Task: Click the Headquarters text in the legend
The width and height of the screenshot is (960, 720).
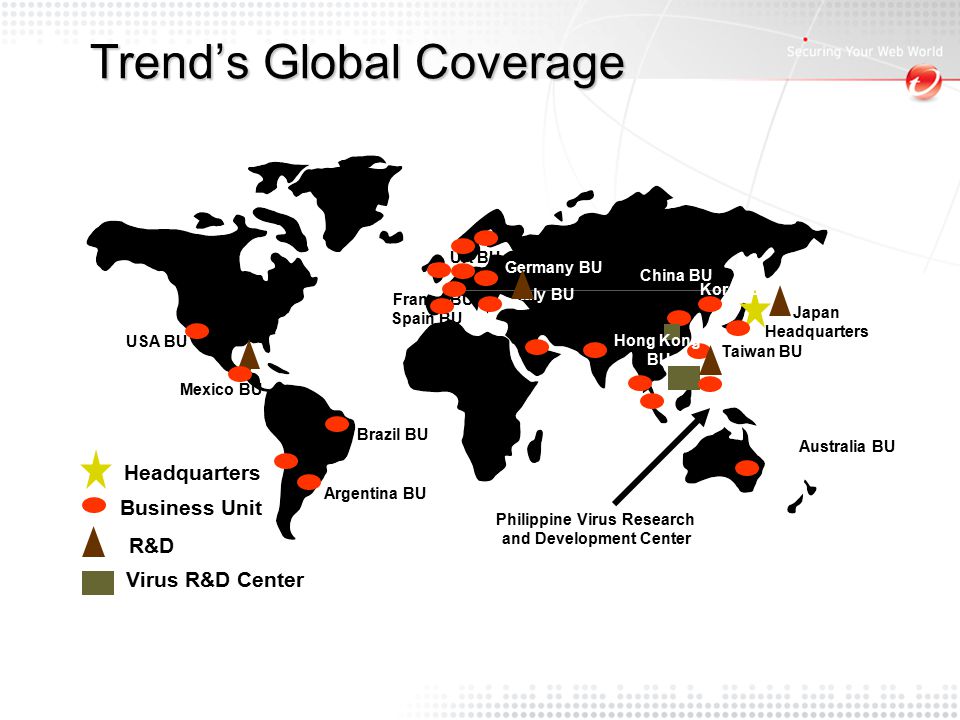Action: pos(192,473)
